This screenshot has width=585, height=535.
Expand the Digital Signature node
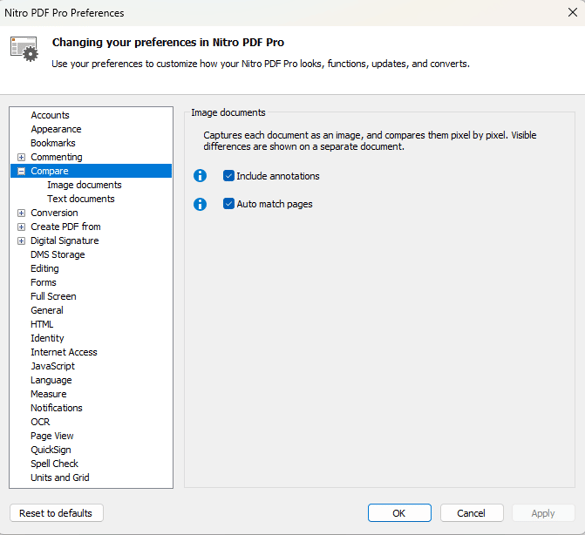(x=21, y=241)
